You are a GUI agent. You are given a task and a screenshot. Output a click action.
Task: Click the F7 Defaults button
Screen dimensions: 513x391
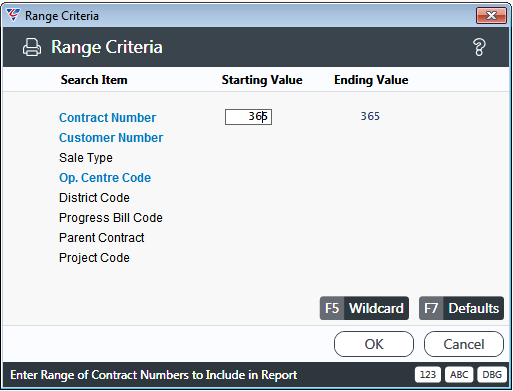[461, 308]
